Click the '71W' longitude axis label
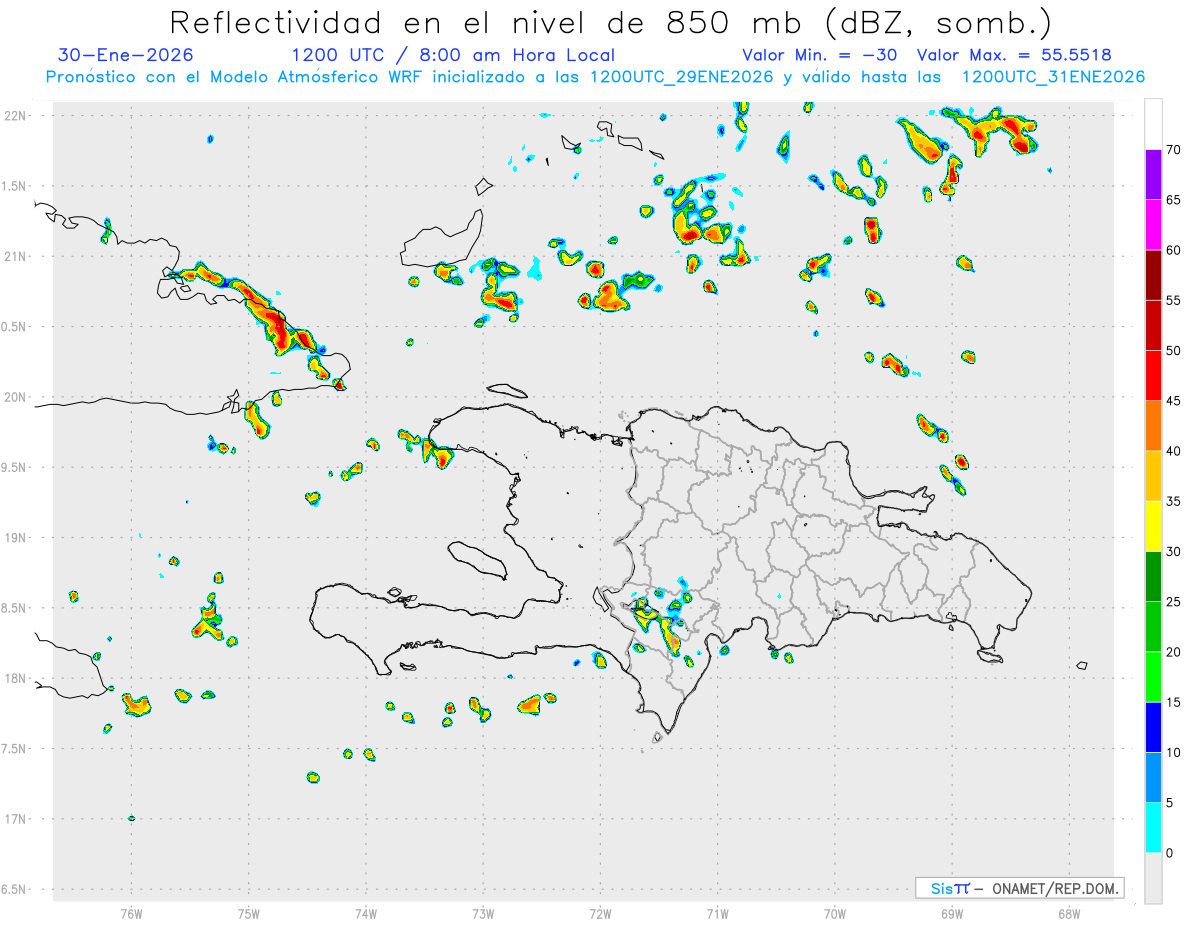This screenshot has width=1200, height=927. click(717, 914)
